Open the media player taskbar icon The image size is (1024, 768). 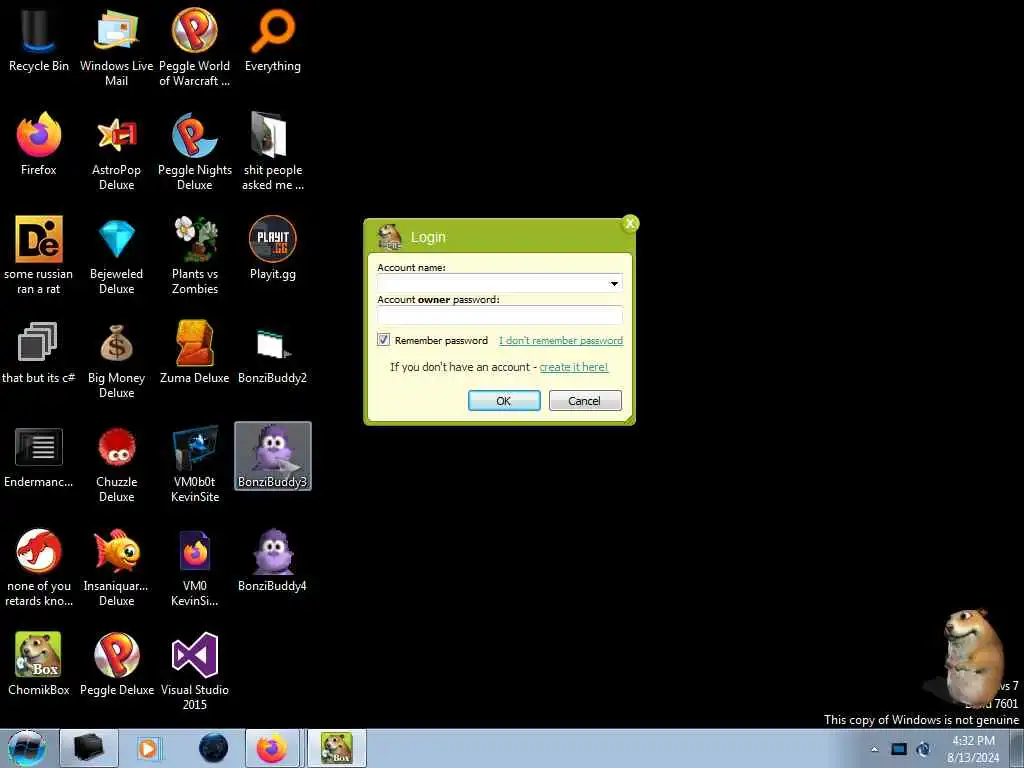click(x=148, y=748)
